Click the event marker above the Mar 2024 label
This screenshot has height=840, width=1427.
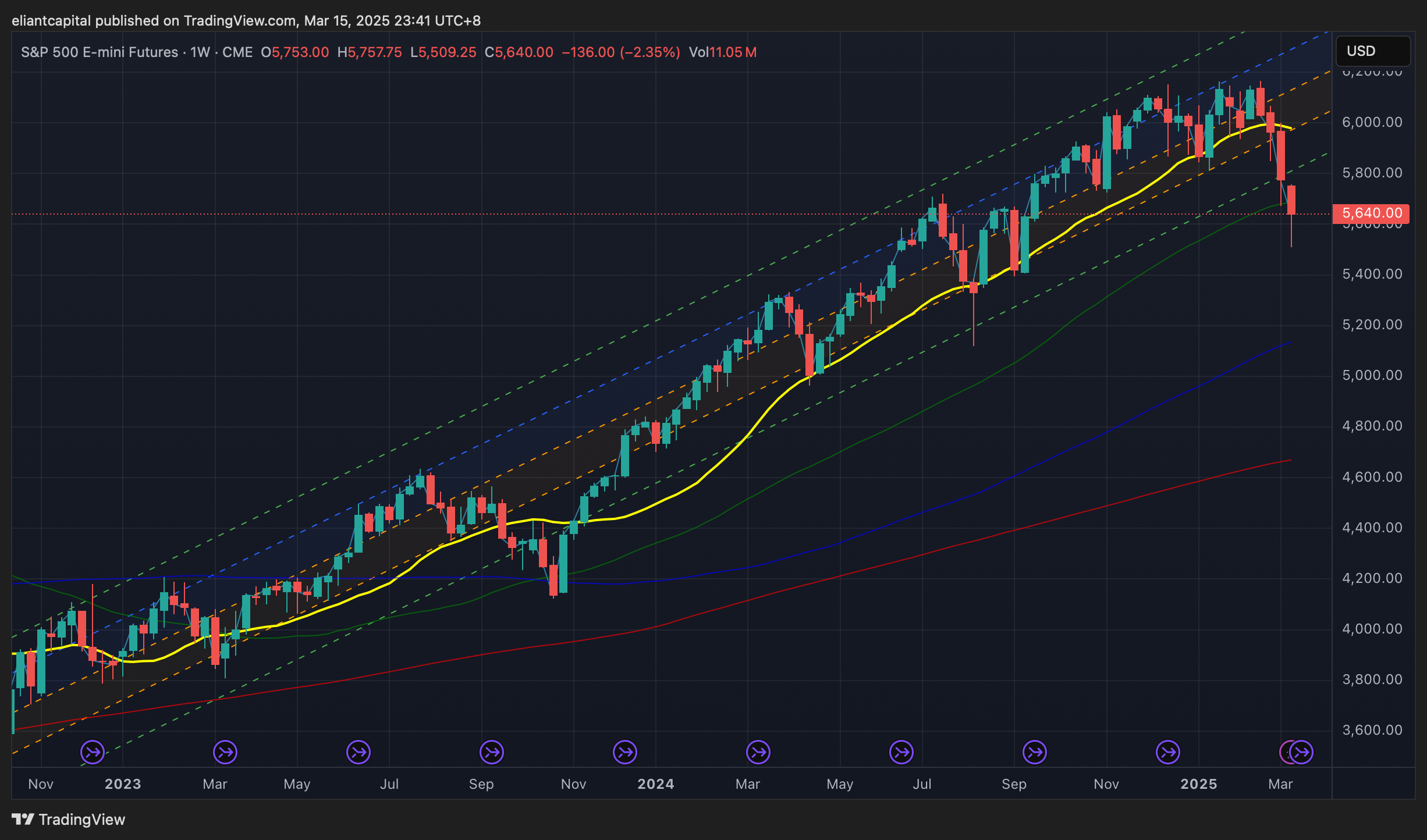(x=758, y=752)
